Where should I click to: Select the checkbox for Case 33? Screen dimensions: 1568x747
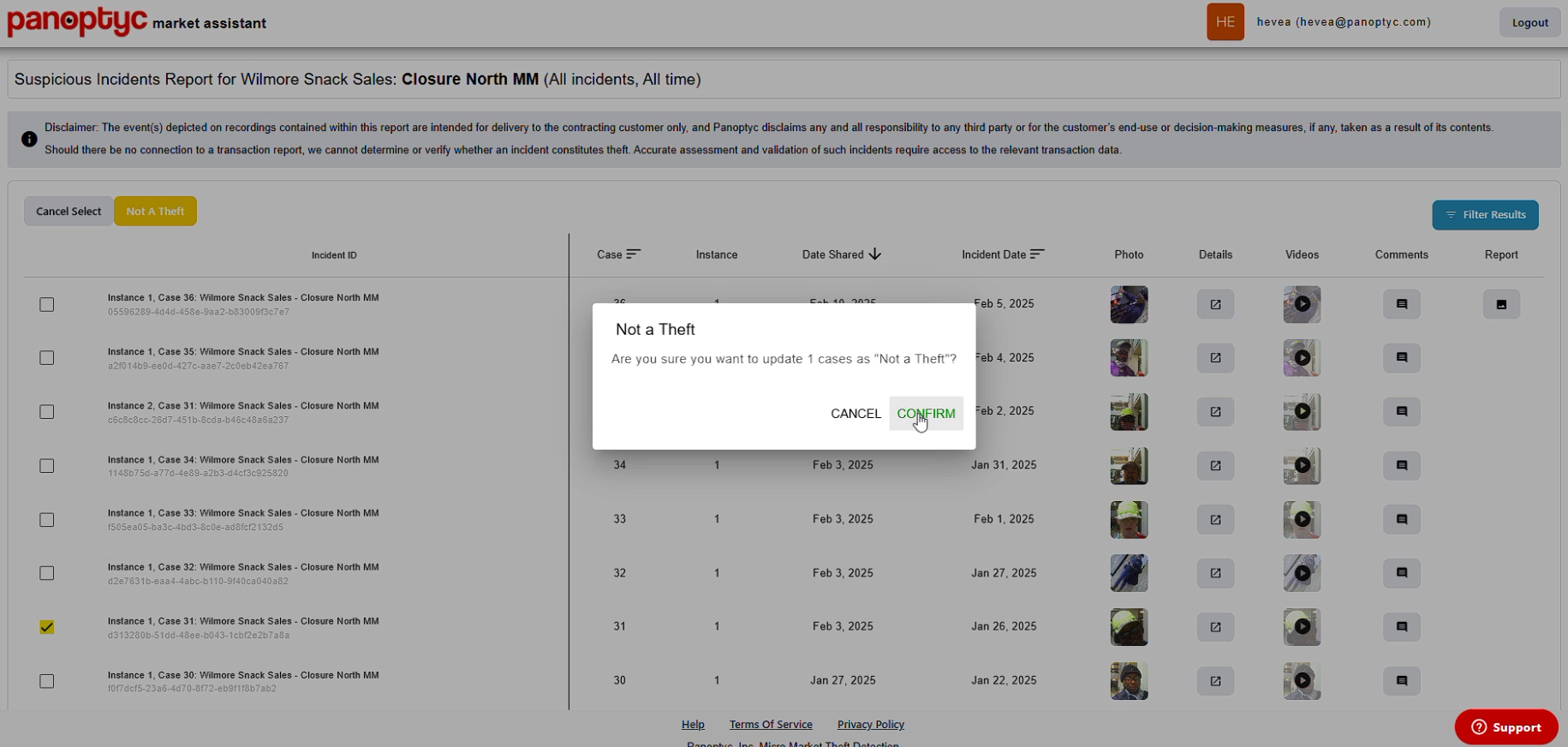pos(47,520)
